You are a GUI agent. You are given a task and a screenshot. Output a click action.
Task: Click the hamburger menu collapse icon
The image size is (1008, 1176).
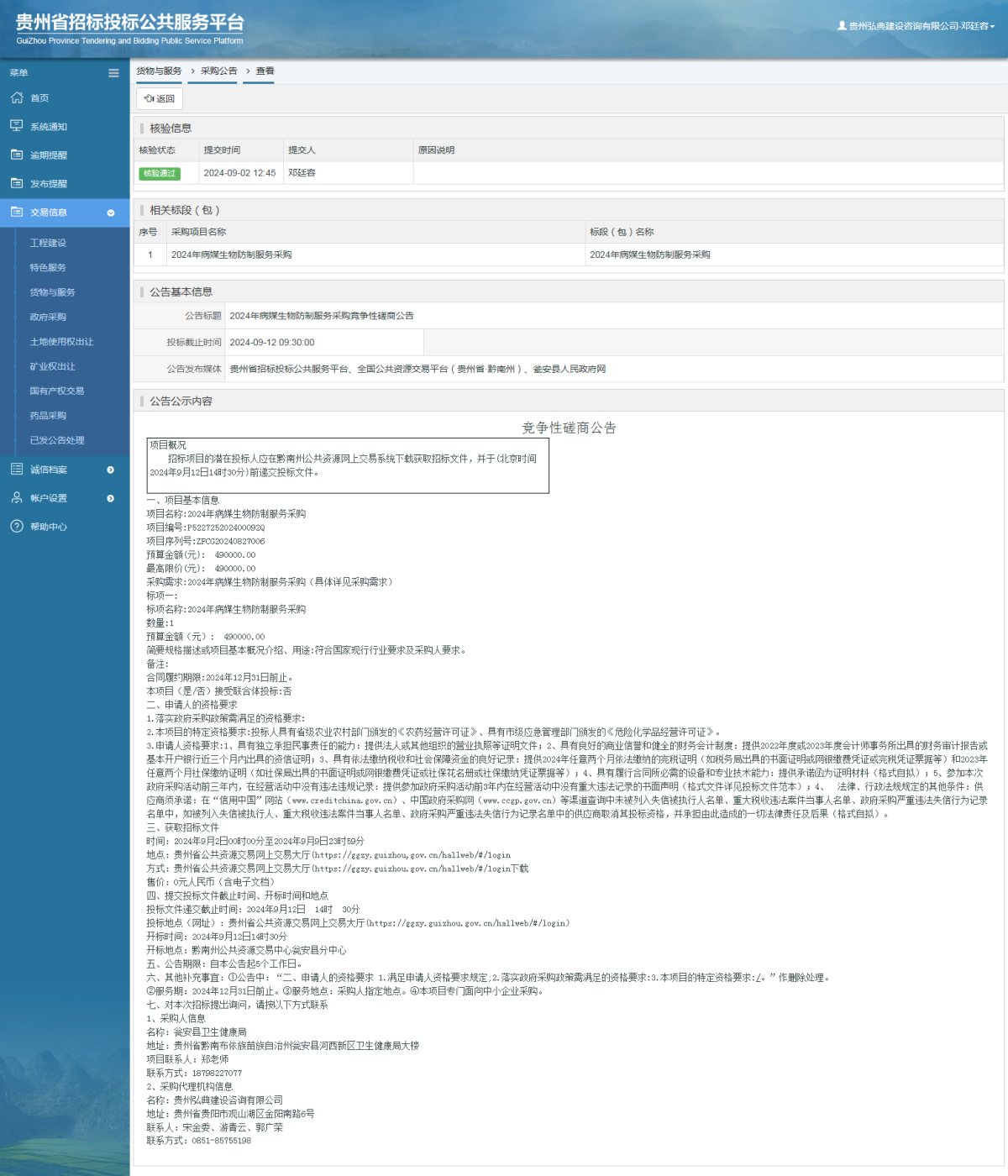tap(113, 73)
